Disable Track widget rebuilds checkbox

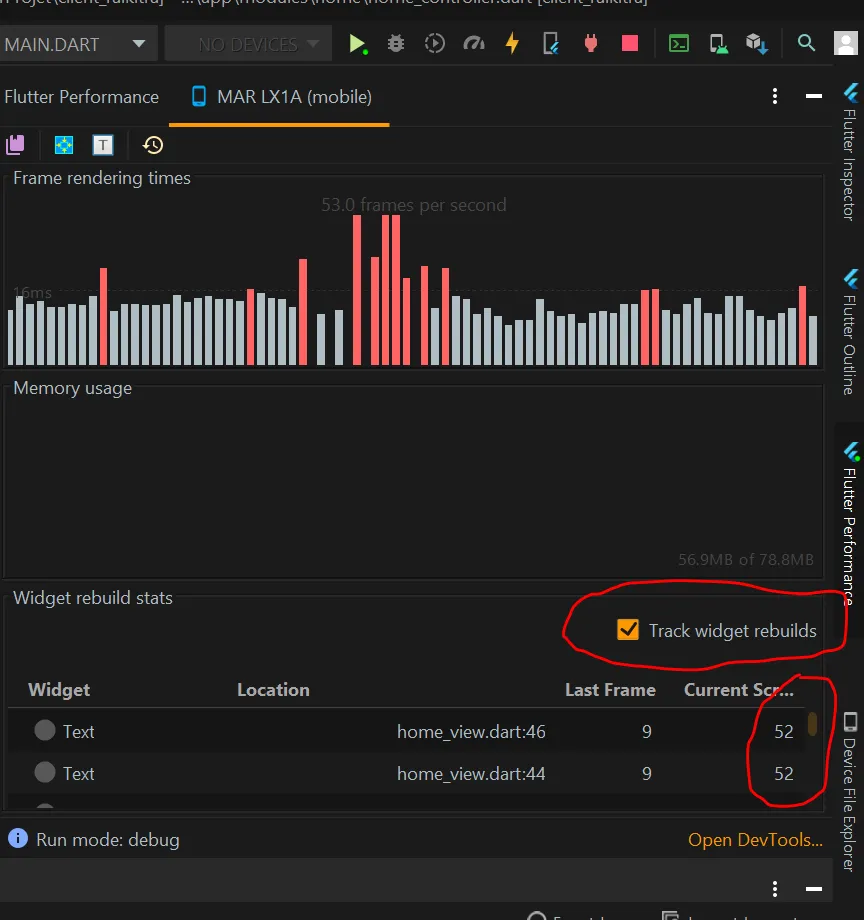click(x=628, y=630)
